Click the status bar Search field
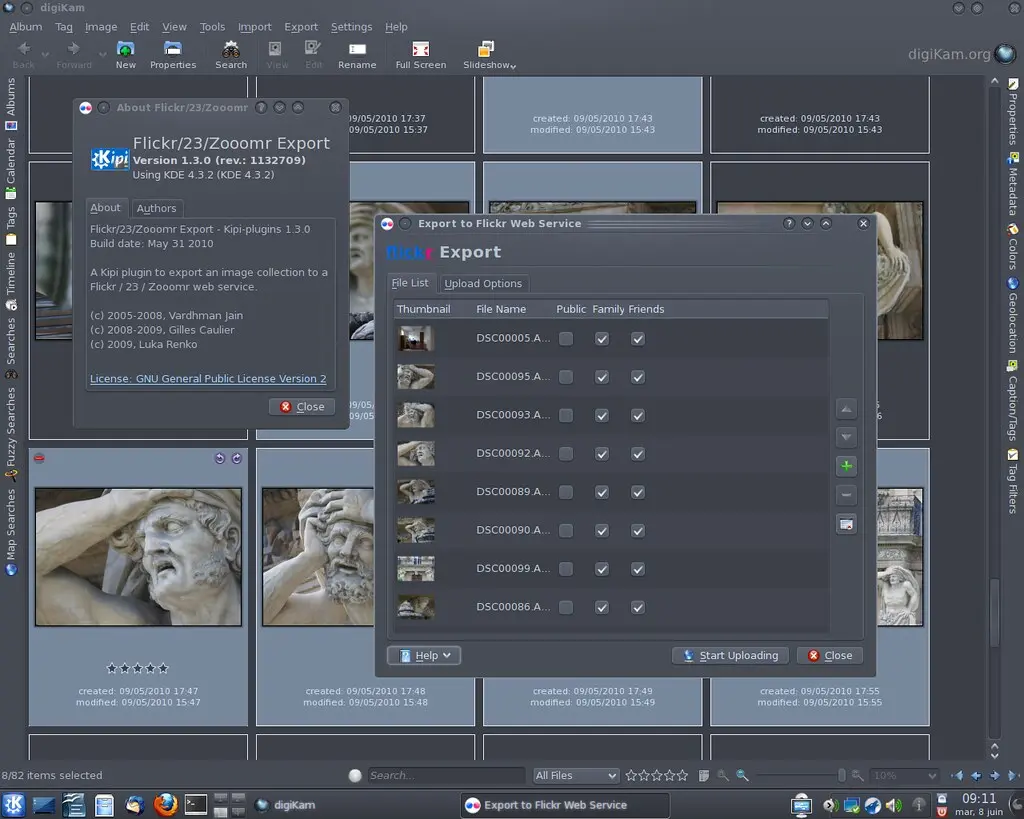 pos(444,776)
